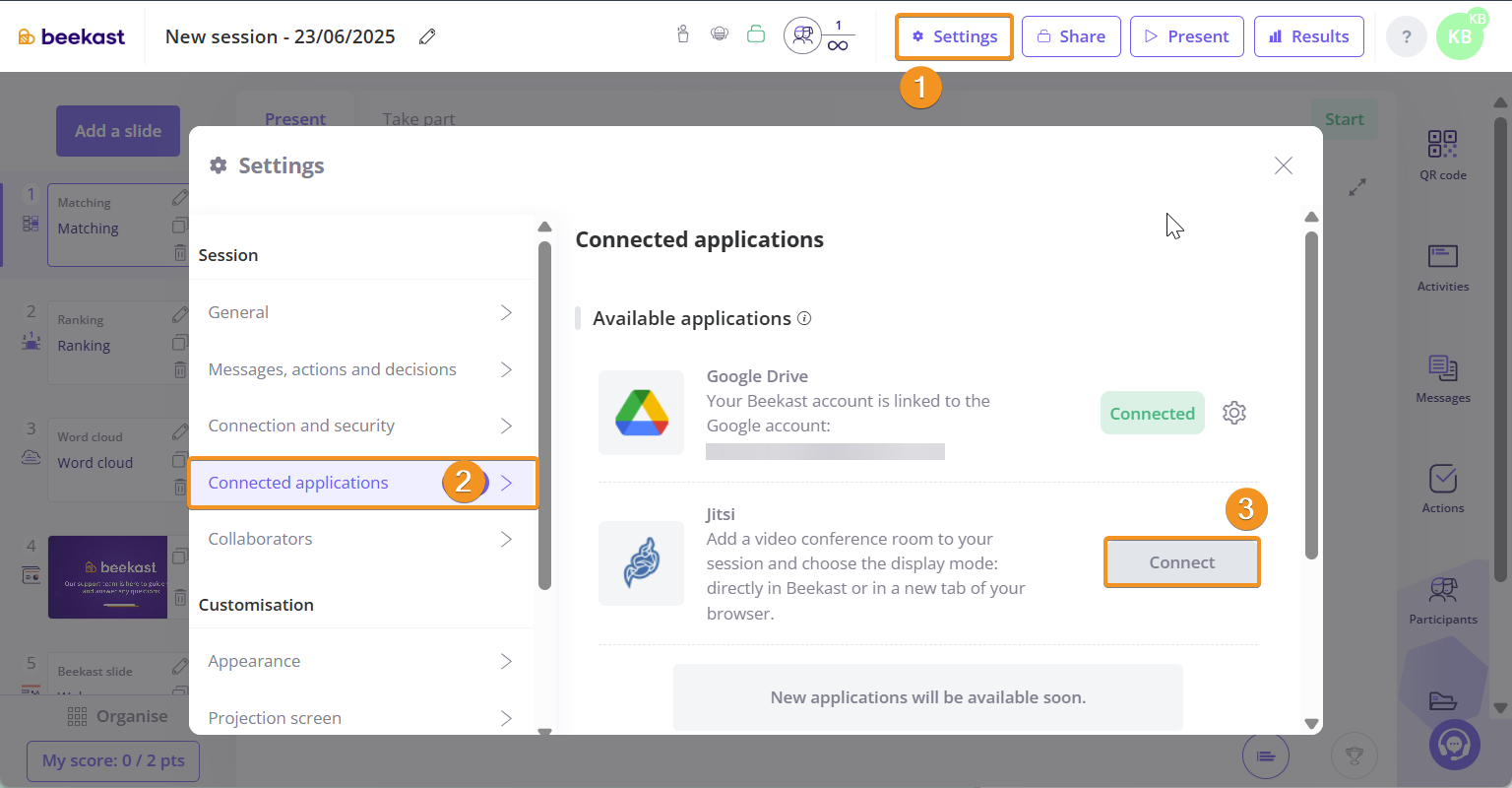Image resolution: width=1512 pixels, height=788 pixels.
Task: Click the 'Available applications' heading
Action: coord(692,318)
